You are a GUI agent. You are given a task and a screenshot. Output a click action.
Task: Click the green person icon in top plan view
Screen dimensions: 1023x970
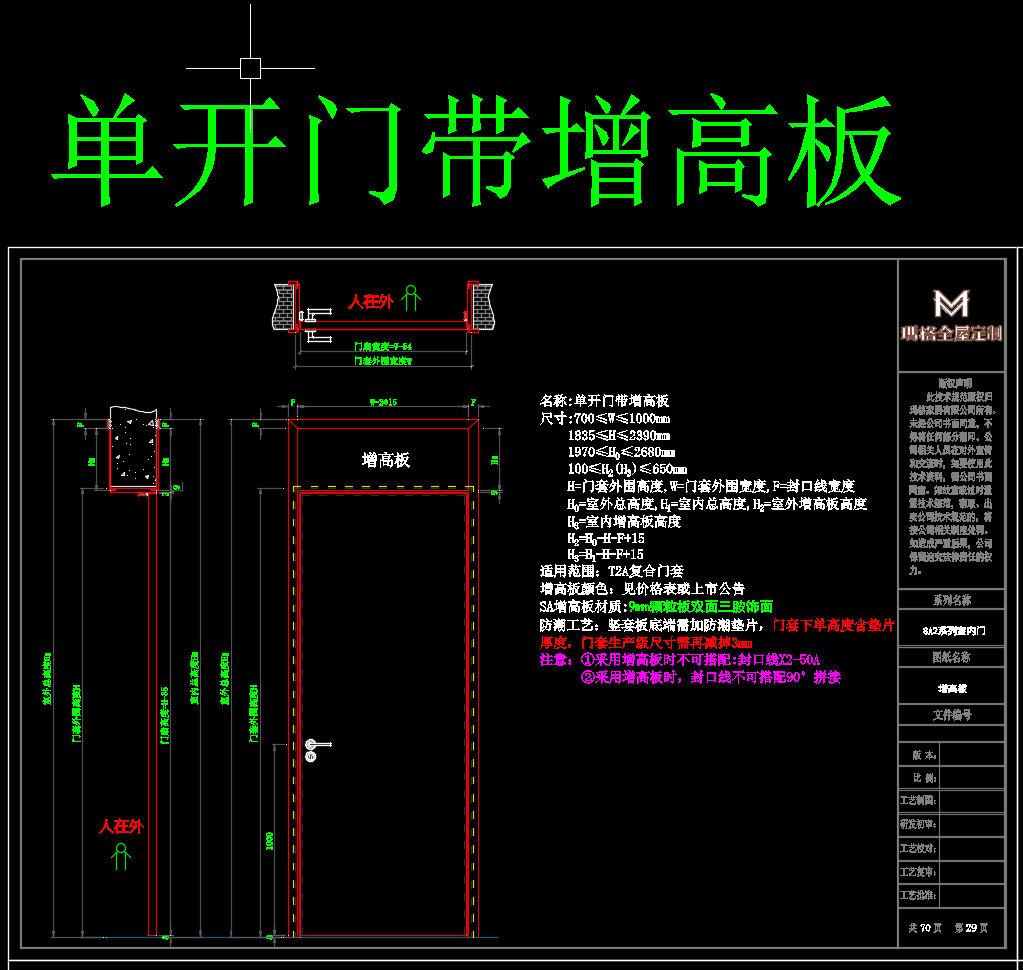410,297
